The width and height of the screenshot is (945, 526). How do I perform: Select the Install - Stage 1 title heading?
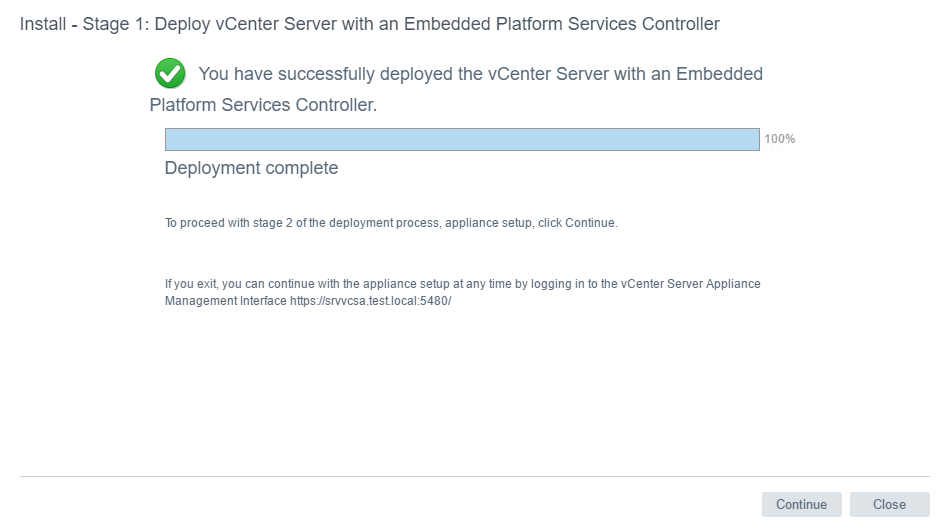tap(369, 24)
